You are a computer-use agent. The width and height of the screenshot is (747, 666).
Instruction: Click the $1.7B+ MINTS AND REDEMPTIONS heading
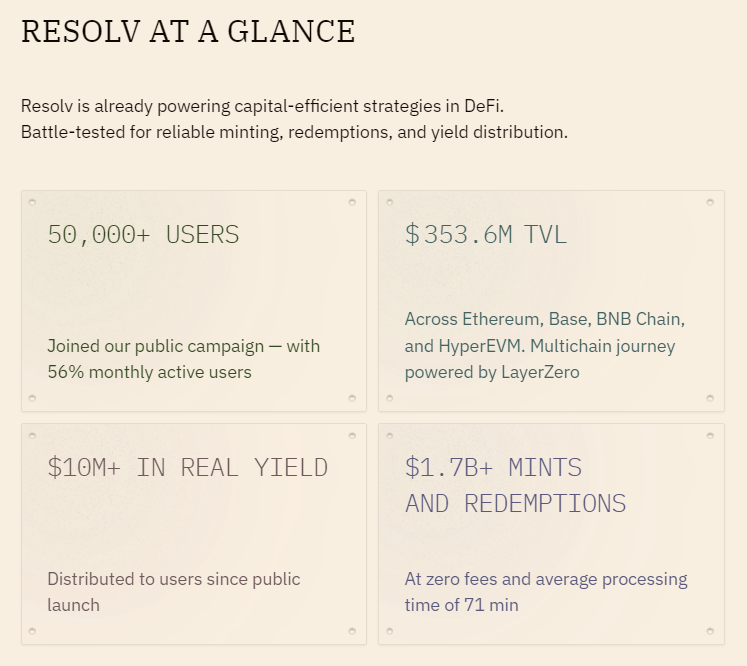point(515,485)
